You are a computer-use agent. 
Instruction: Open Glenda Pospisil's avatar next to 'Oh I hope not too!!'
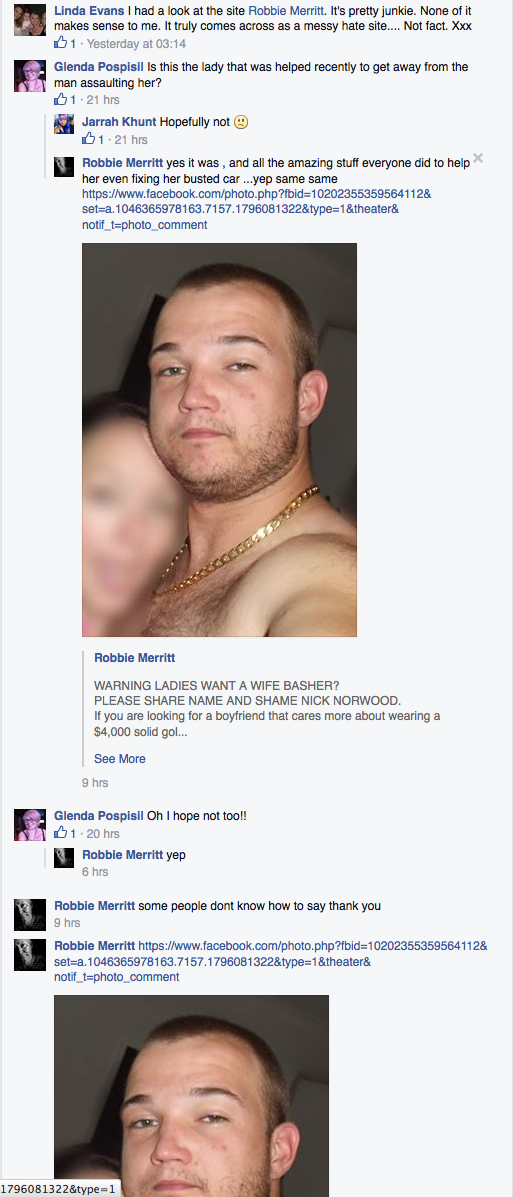pyautogui.click(x=30, y=824)
